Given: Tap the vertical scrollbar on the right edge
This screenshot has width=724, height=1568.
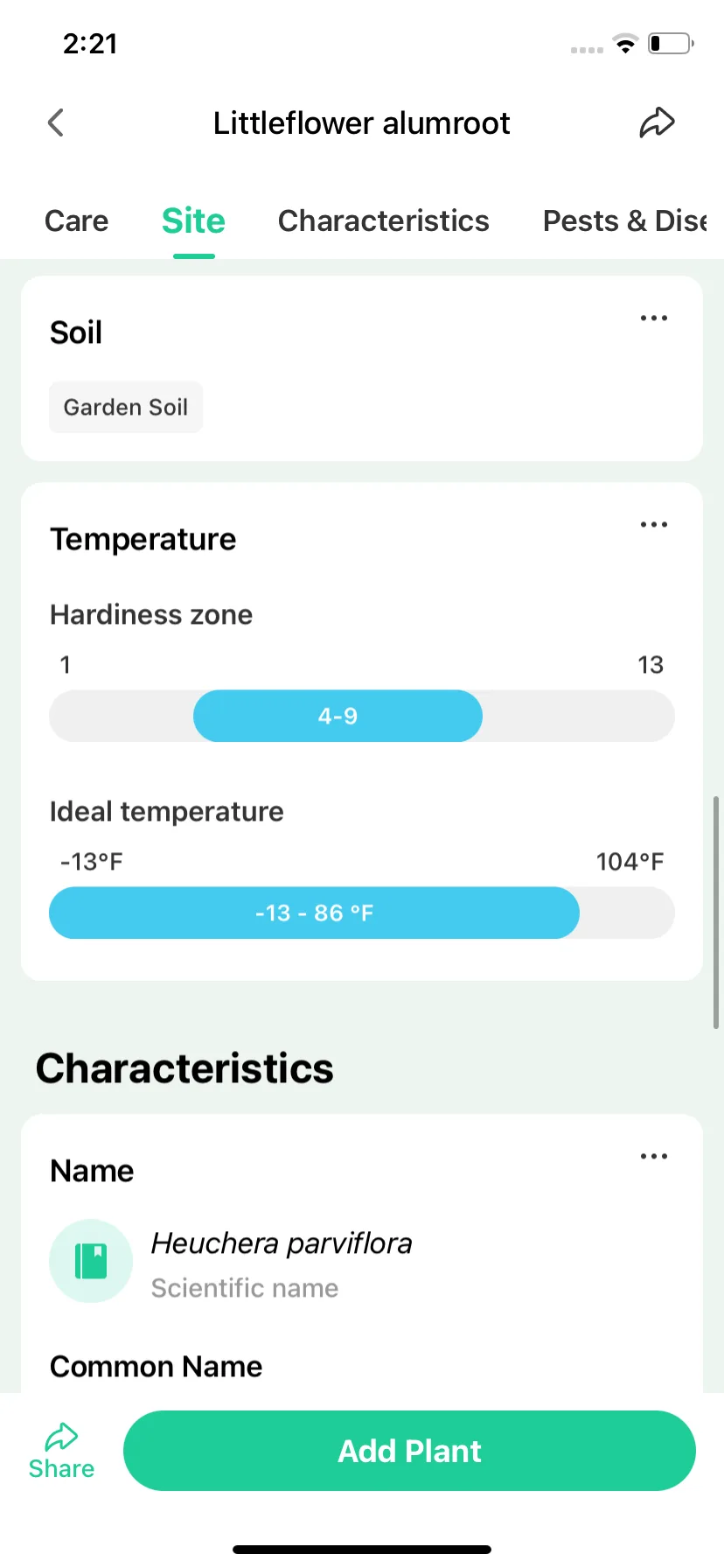Looking at the screenshot, I should 716,913.
